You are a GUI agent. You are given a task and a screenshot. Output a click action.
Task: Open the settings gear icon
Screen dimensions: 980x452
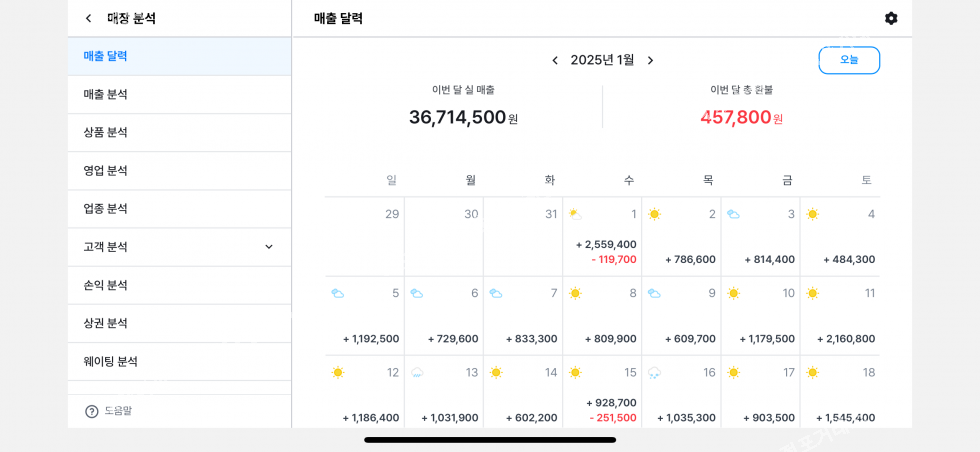(891, 18)
